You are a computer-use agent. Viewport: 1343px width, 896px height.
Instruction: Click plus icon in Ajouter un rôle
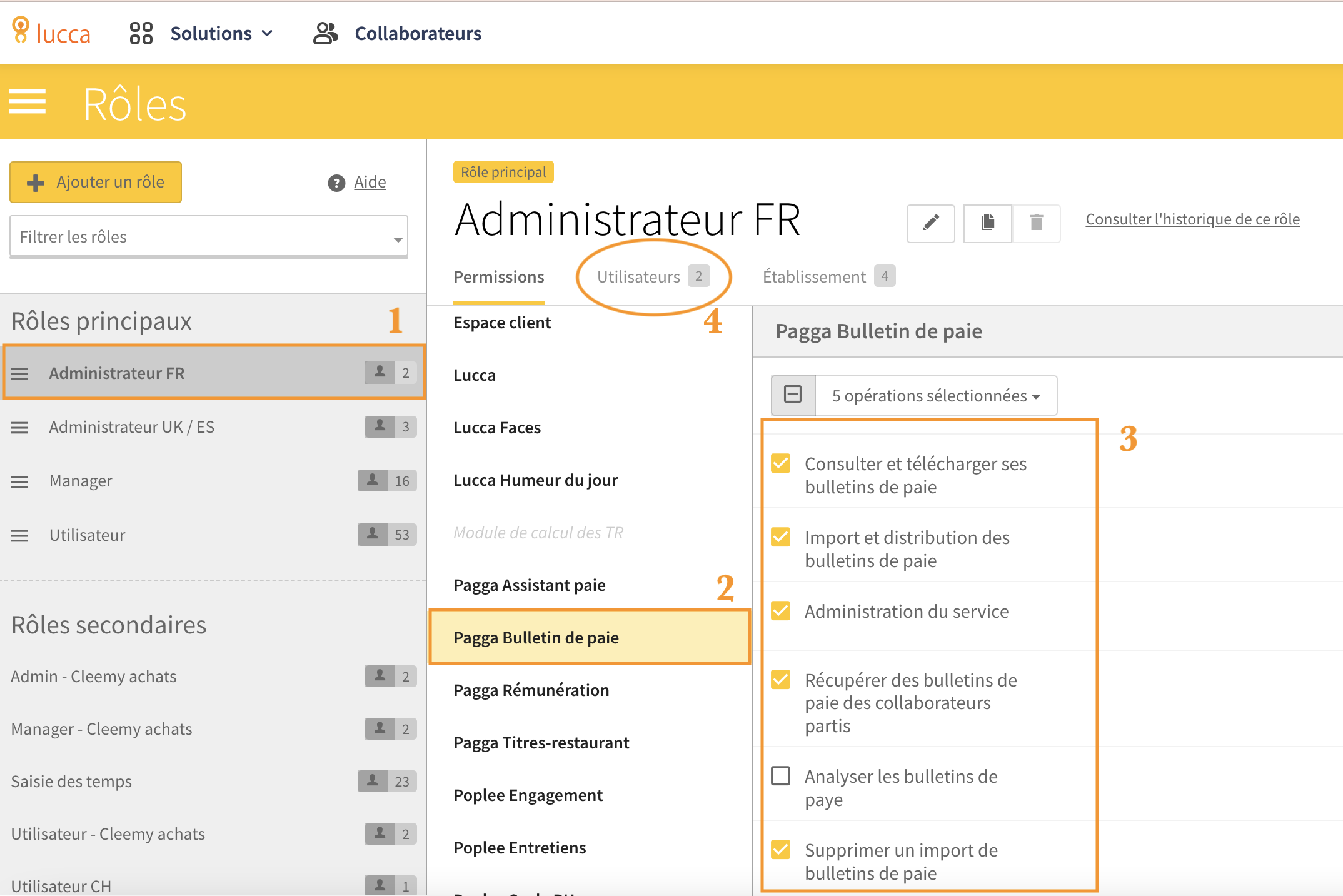(x=36, y=183)
